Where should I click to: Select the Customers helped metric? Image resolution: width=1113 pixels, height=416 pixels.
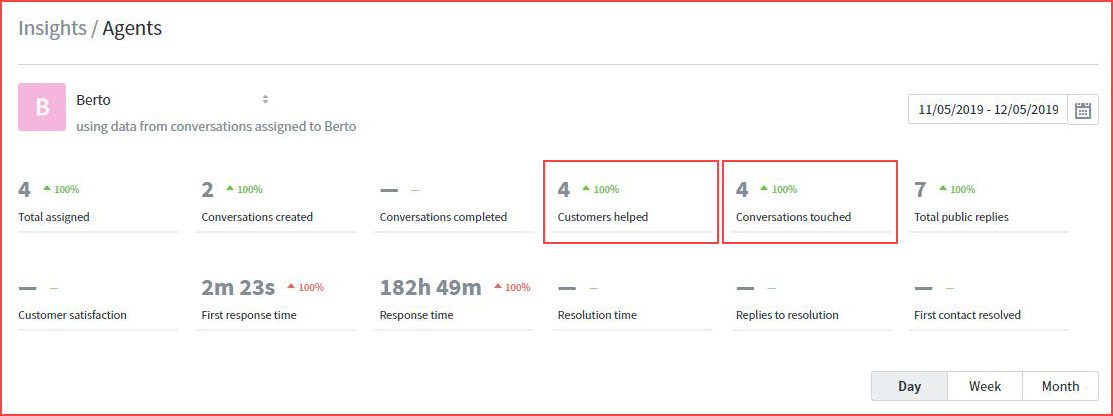point(630,203)
